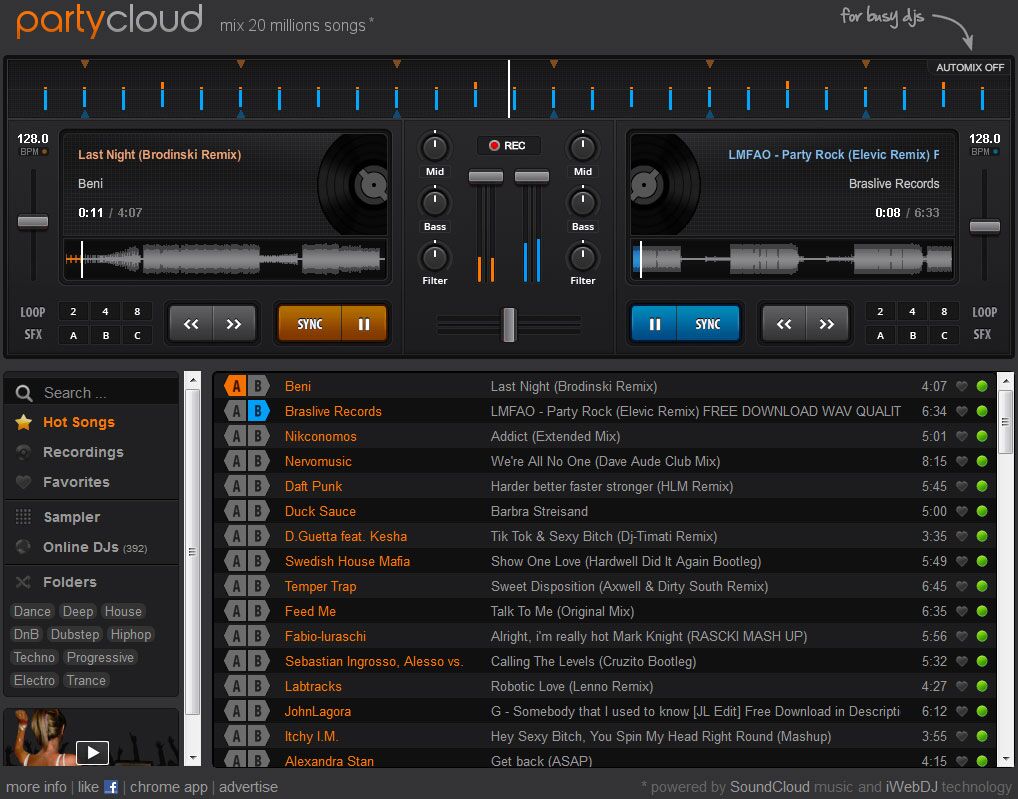This screenshot has width=1018, height=799.
Task: Click the crossfader handle
Action: pyautogui.click(x=510, y=324)
